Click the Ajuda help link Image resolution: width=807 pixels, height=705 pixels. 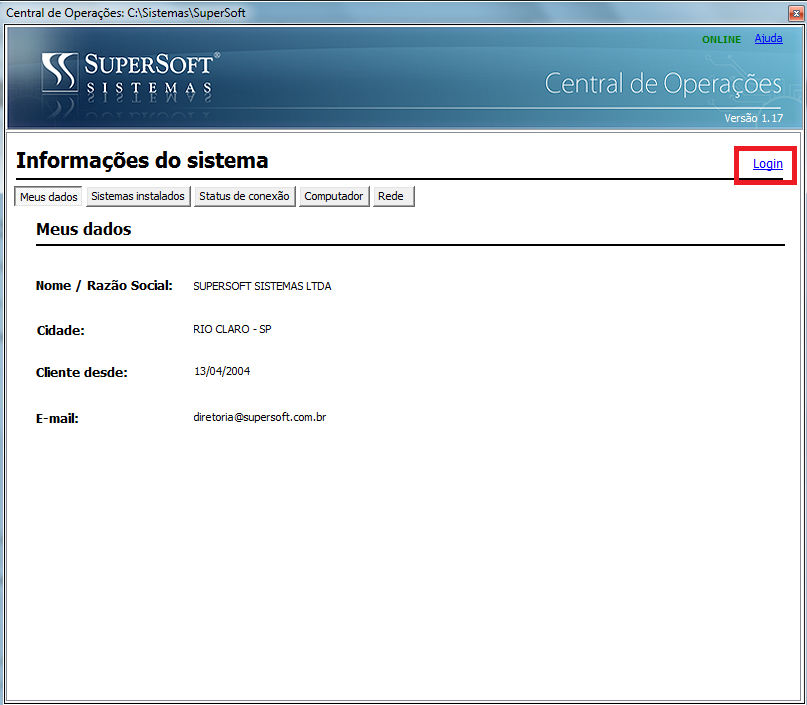click(768, 39)
